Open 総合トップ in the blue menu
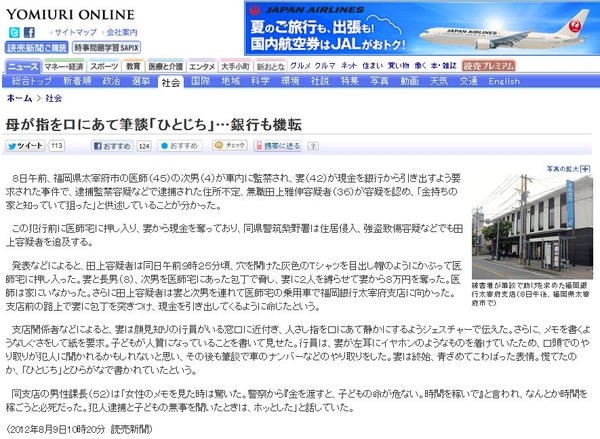 click(x=31, y=81)
